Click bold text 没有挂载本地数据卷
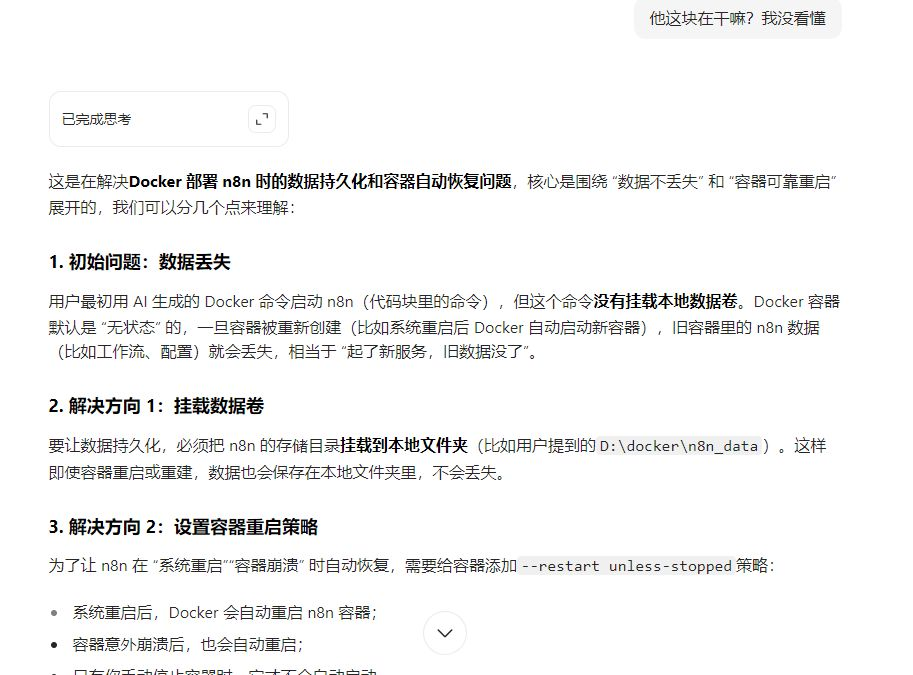Image resolution: width=913 pixels, height=675 pixels. 666,302
